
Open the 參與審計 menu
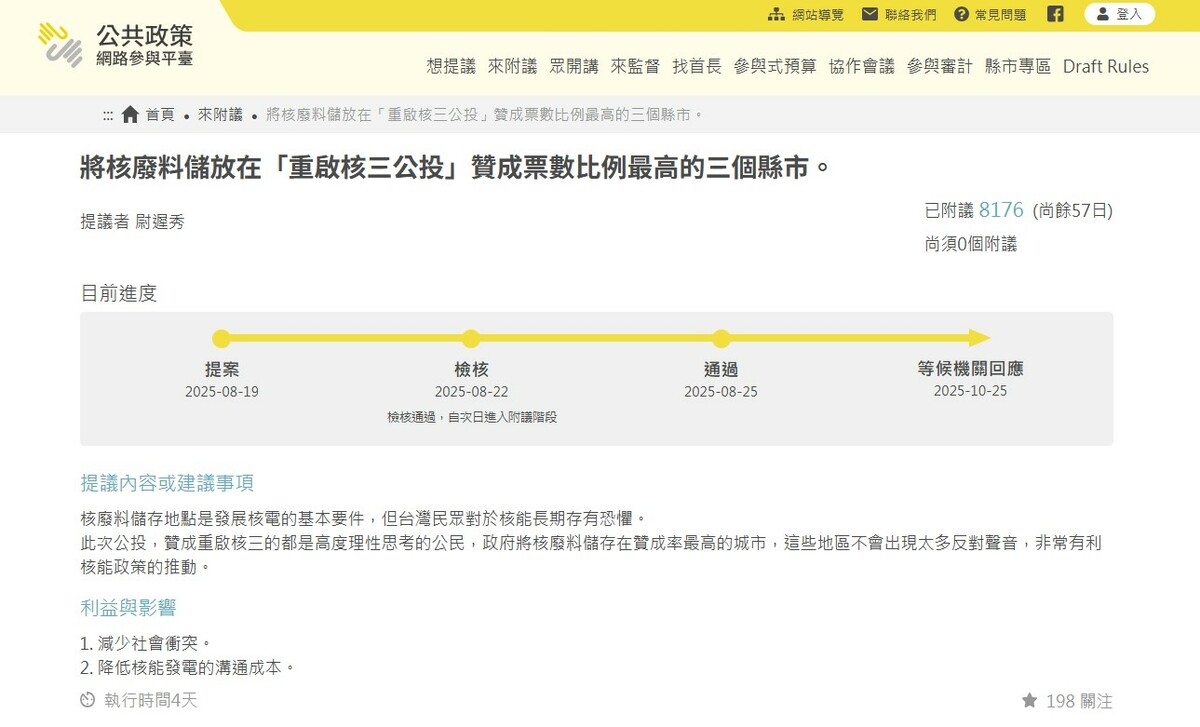[x=940, y=66]
